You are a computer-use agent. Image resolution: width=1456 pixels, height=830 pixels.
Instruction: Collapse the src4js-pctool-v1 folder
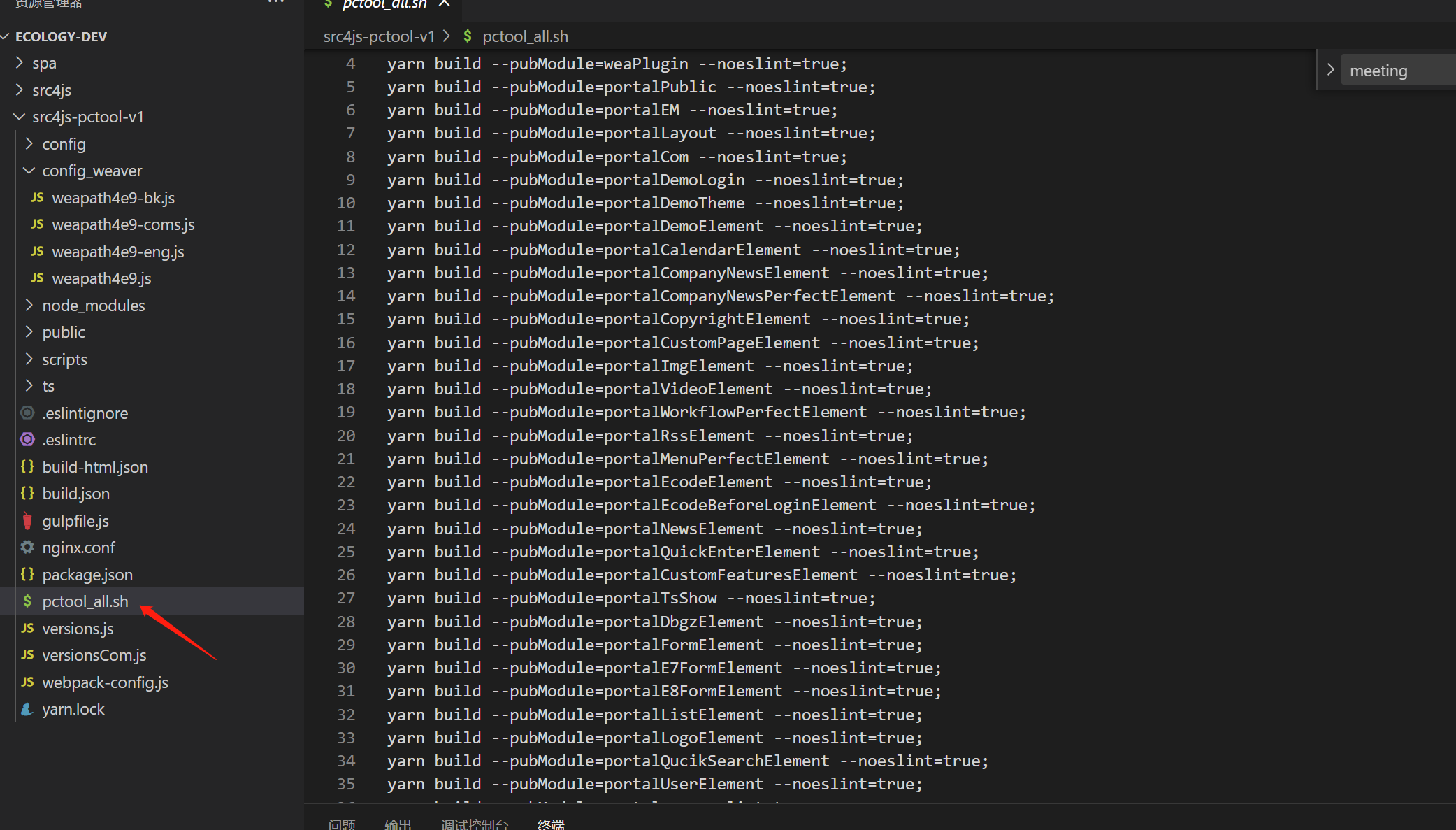point(20,117)
